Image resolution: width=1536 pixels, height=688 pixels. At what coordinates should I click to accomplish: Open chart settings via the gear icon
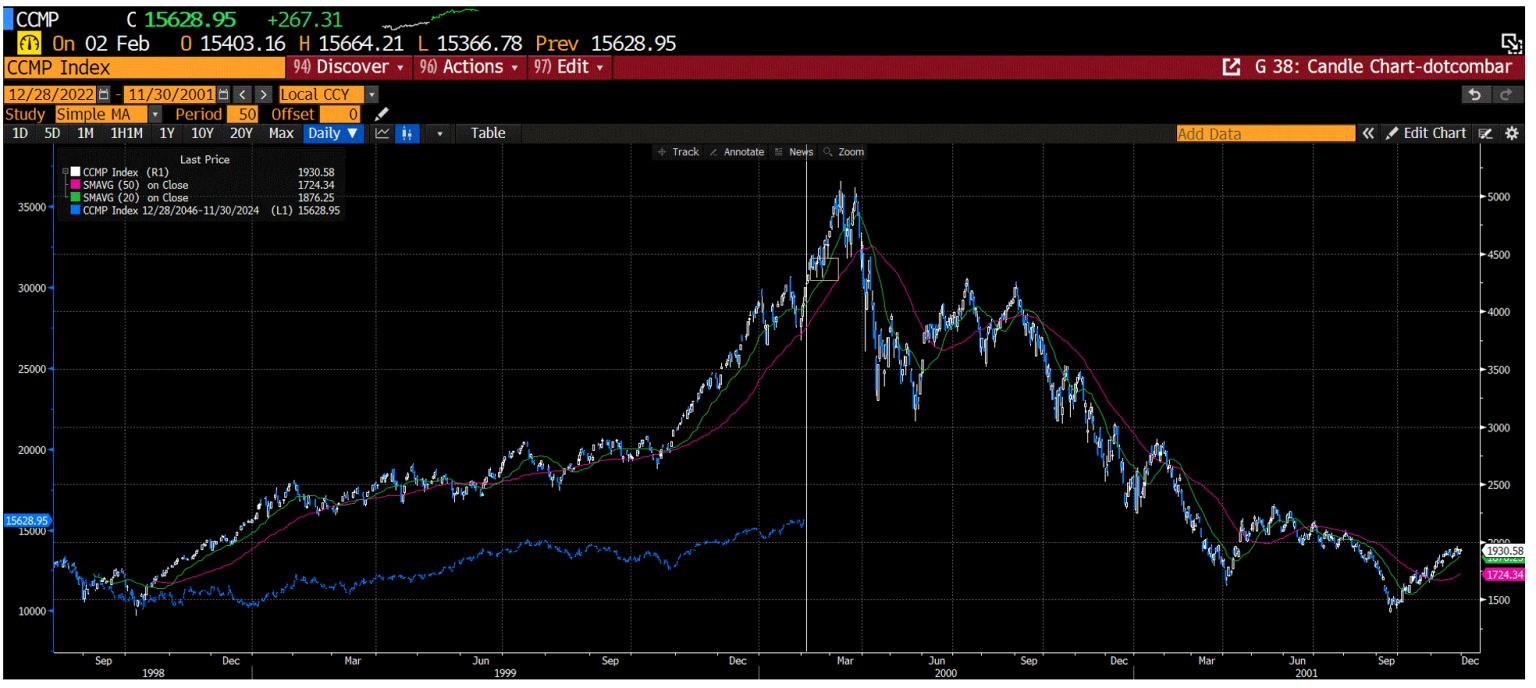coord(1513,133)
